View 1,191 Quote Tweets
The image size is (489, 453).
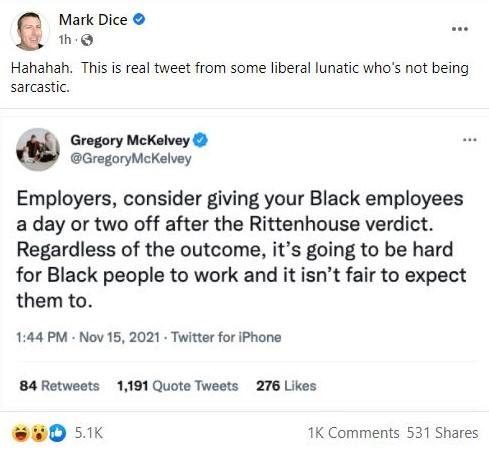coord(178,386)
